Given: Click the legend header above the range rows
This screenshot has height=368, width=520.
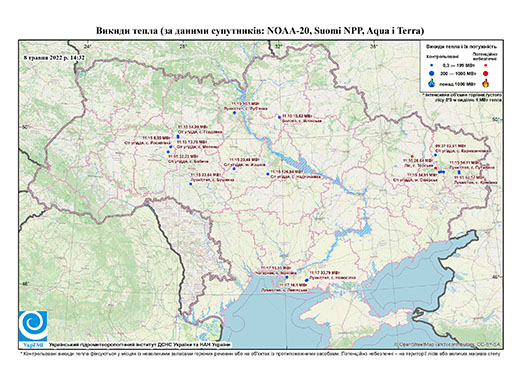Looking at the screenshot, I should point(461,47).
